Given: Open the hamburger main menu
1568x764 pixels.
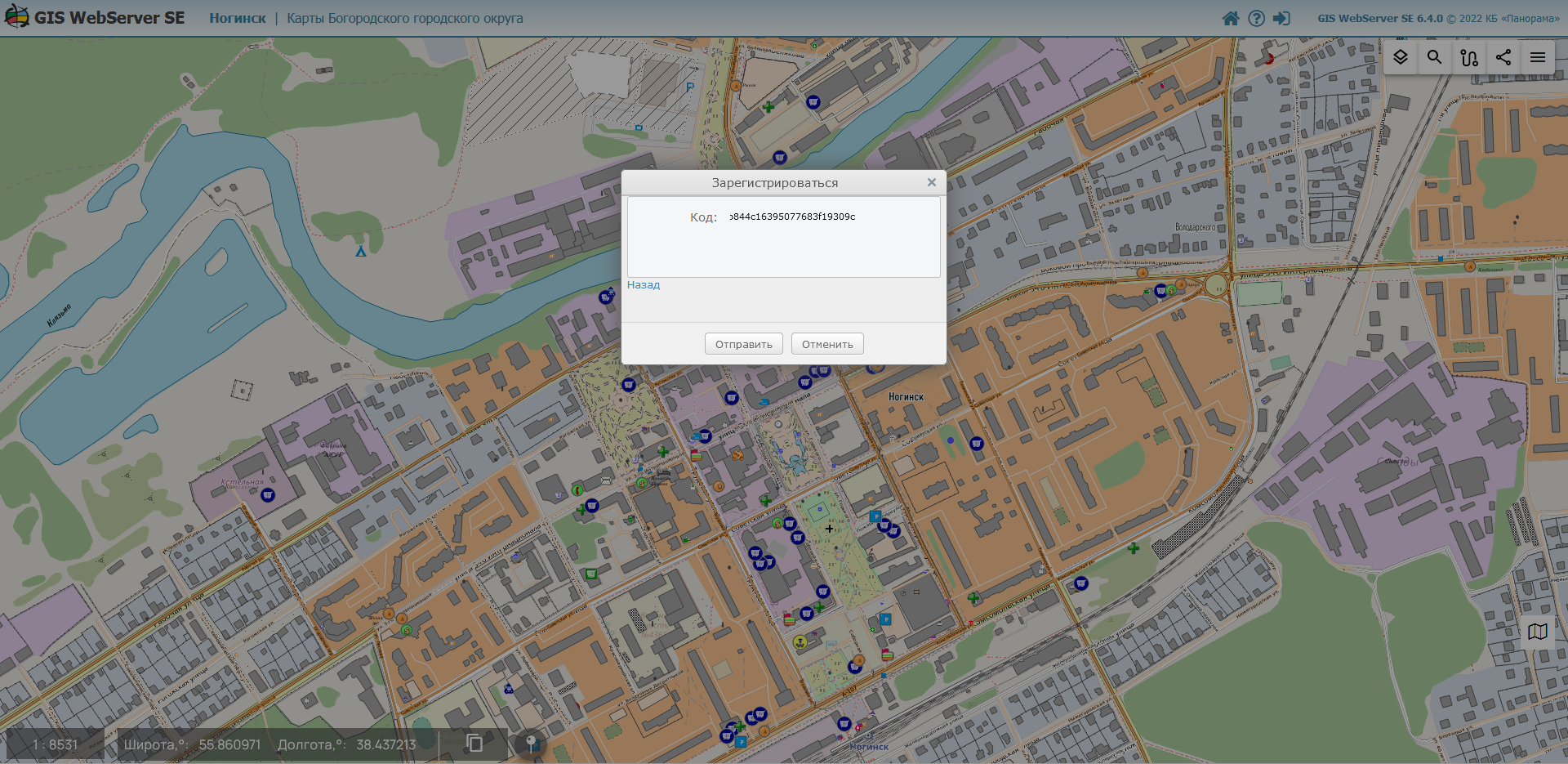Looking at the screenshot, I should [x=1538, y=57].
